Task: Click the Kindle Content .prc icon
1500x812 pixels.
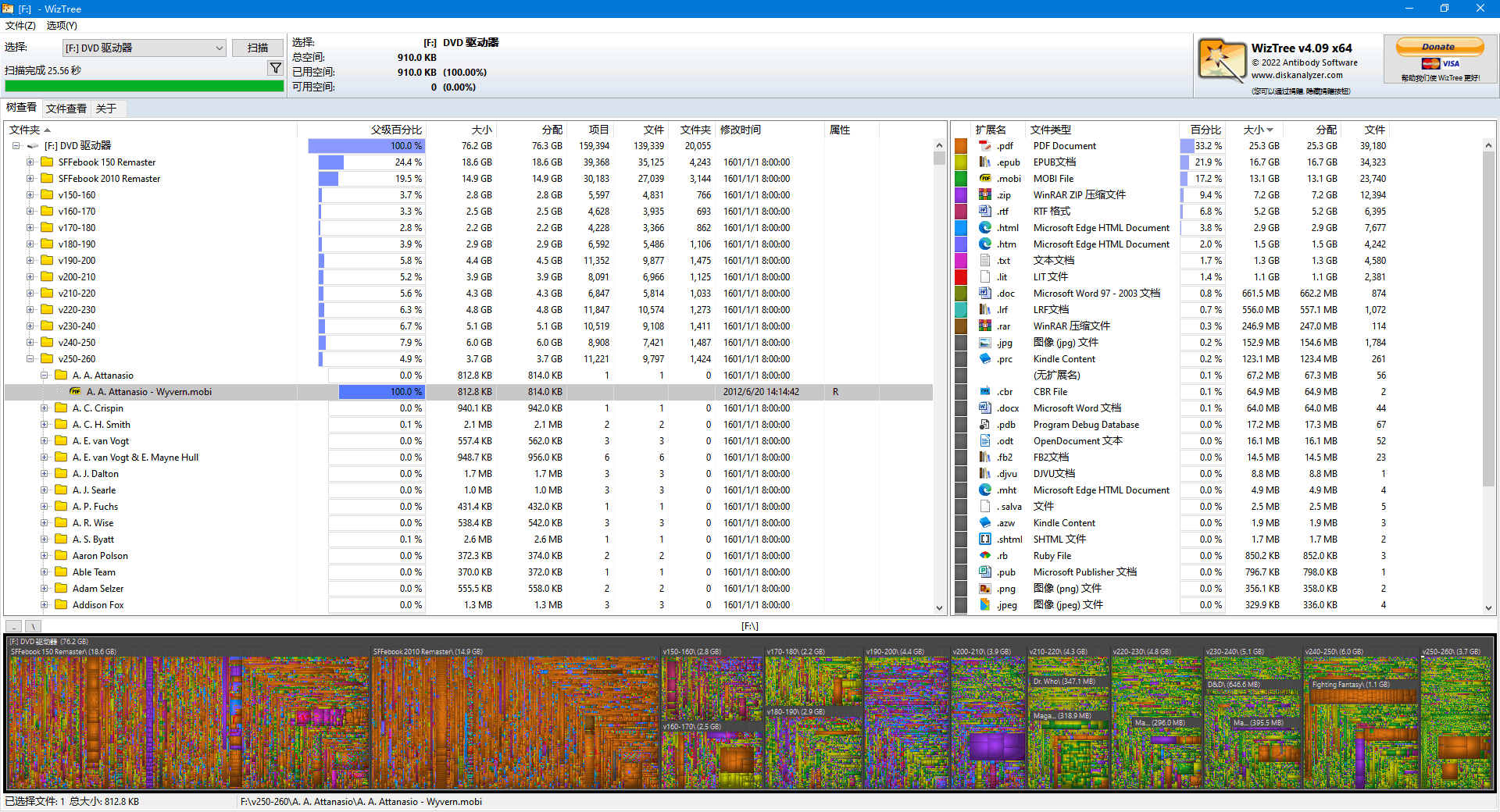Action: [985, 359]
